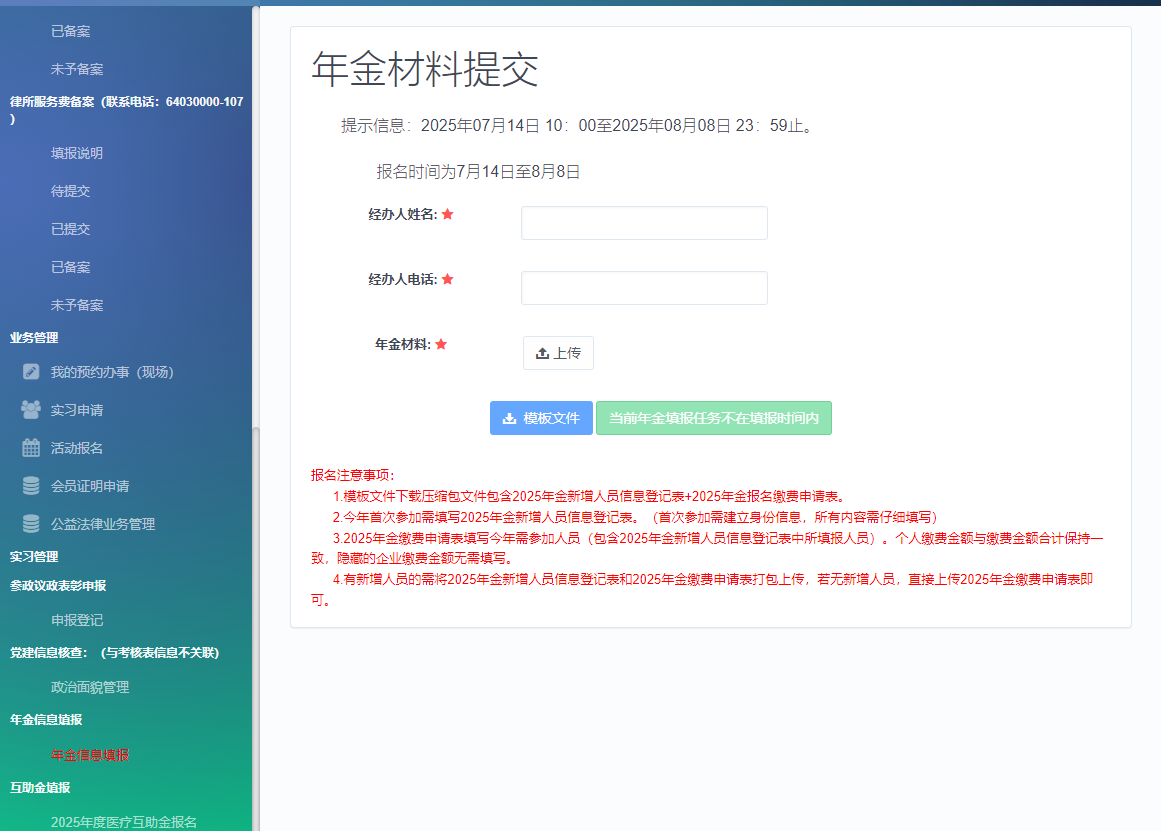The width and height of the screenshot is (1161, 831).
Task: Open 申报登记 under 参政议政表彰申报
Action: tap(77, 620)
